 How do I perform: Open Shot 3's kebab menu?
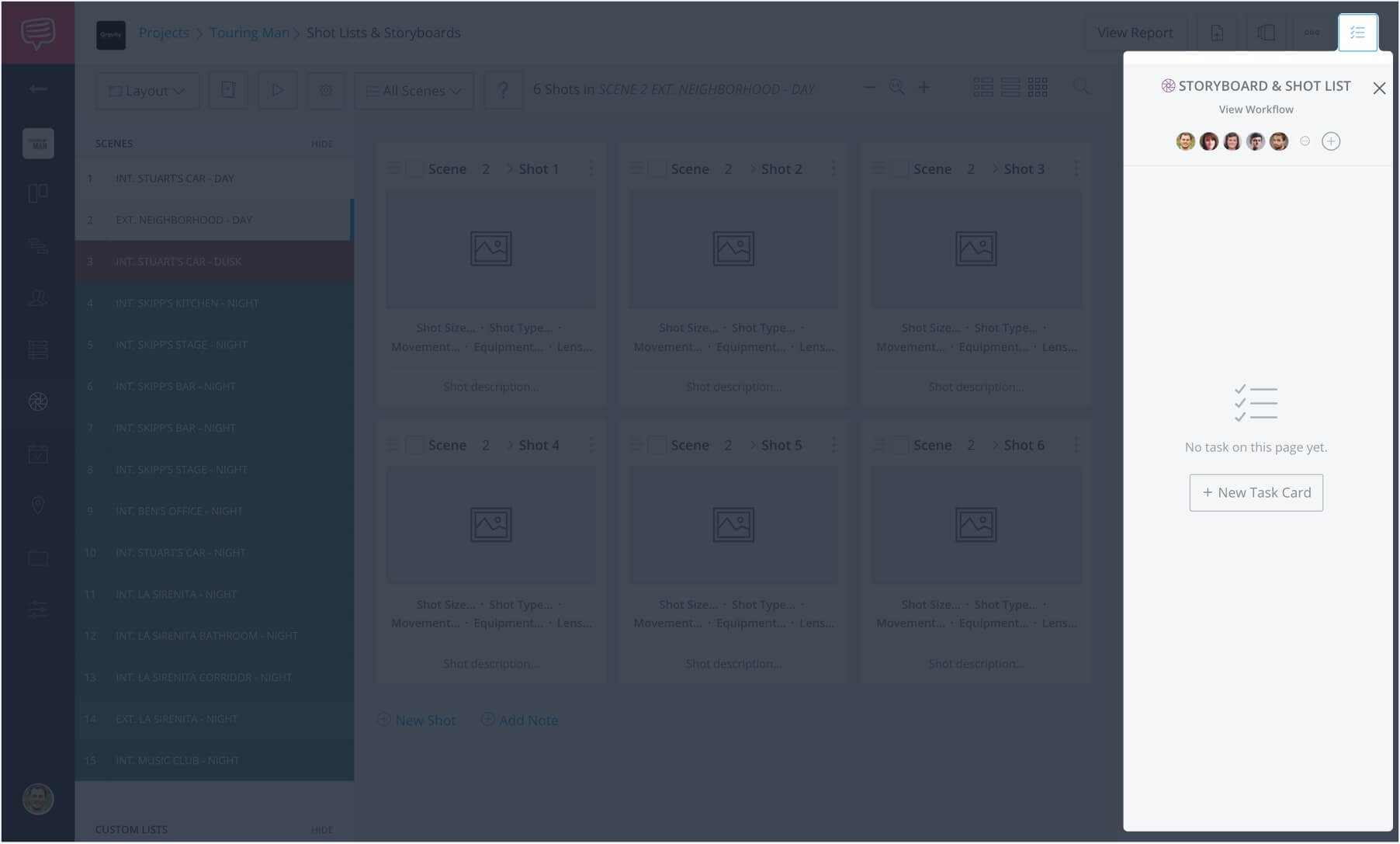tap(1076, 168)
